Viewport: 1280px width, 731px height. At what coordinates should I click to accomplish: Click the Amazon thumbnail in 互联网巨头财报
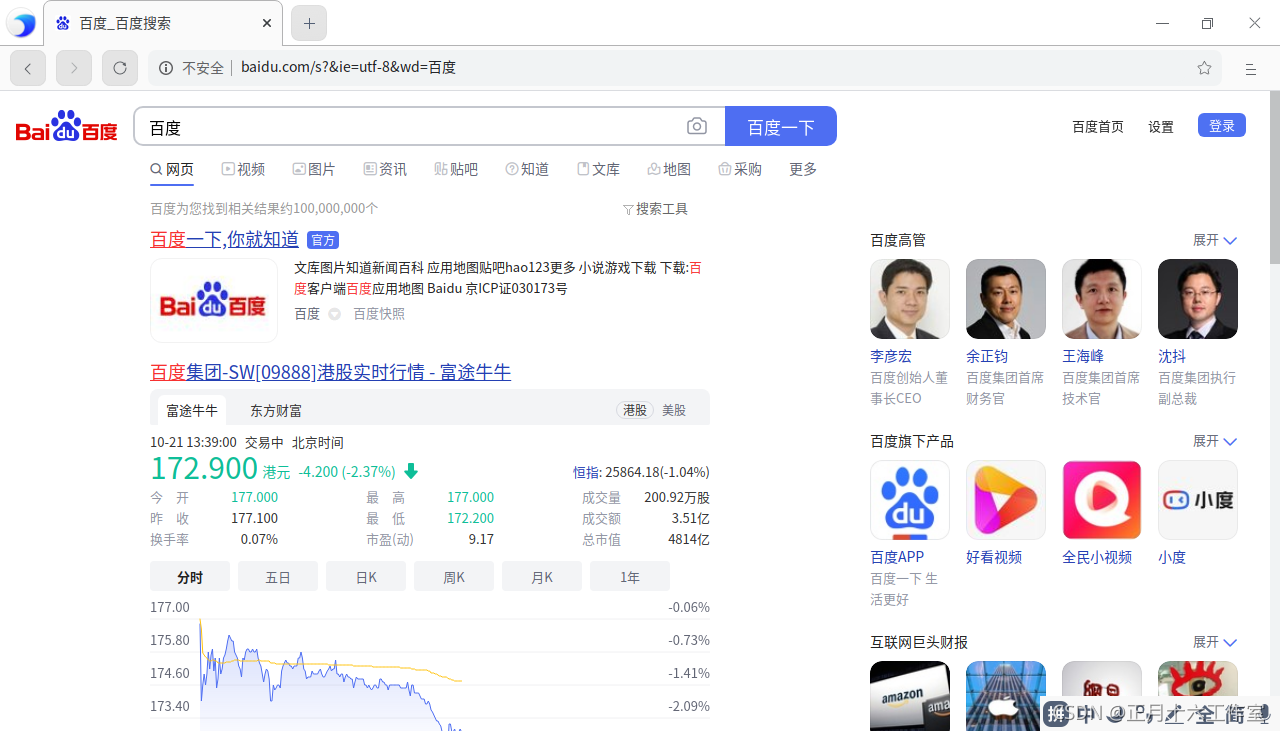point(910,696)
